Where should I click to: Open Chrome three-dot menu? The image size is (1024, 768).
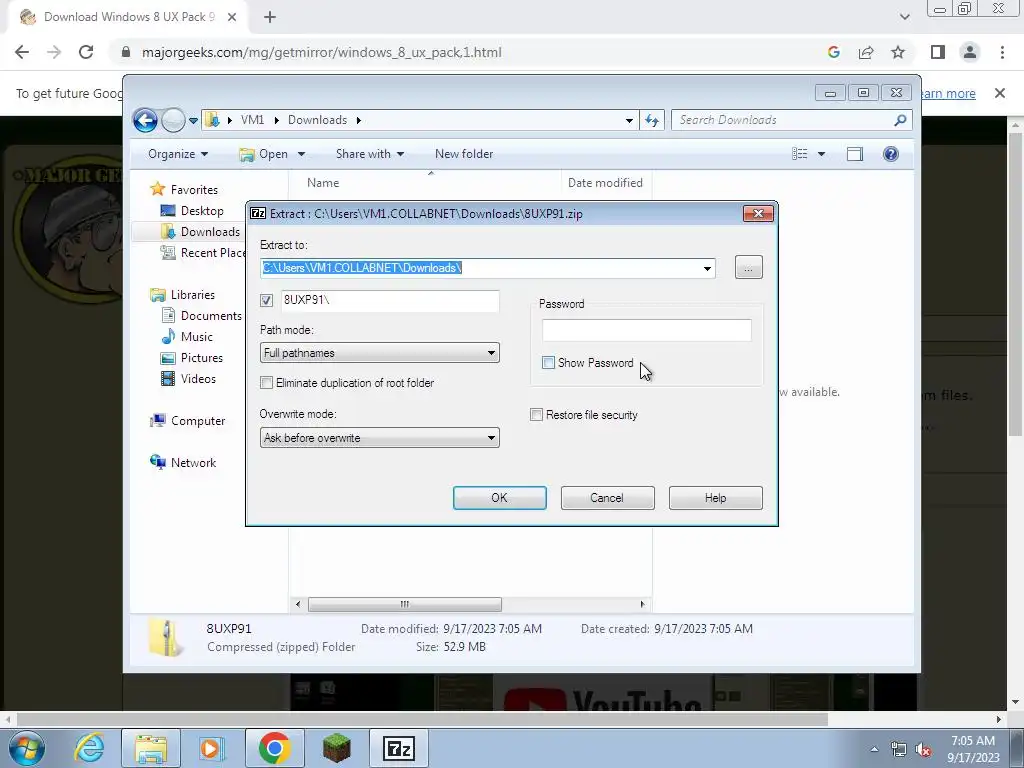1002,52
